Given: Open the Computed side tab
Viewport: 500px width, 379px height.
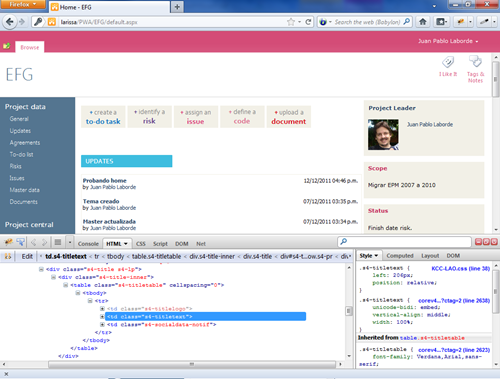Looking at the screenshot, I should 400,256.
